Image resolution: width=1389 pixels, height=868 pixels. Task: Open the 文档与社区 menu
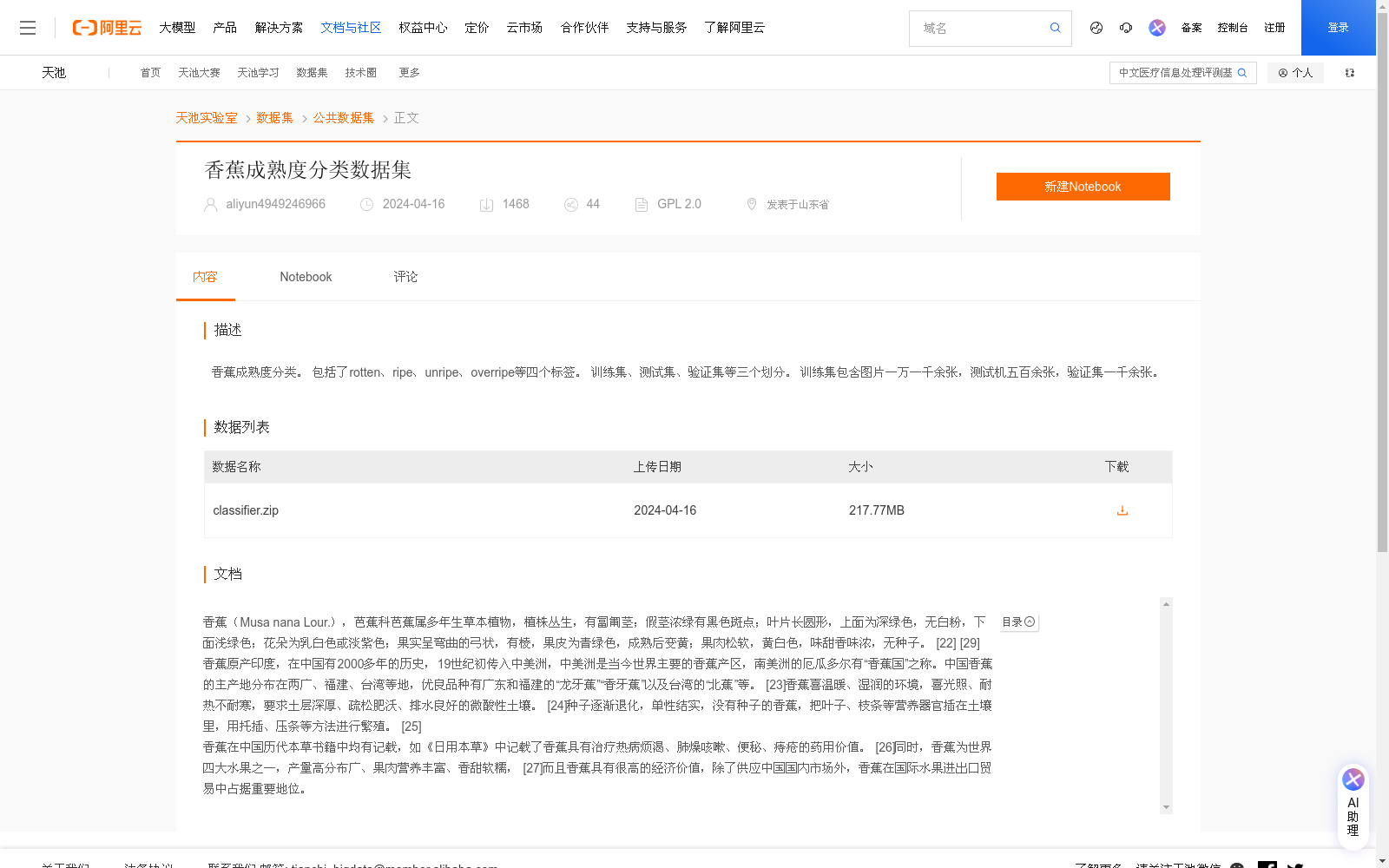351,28
